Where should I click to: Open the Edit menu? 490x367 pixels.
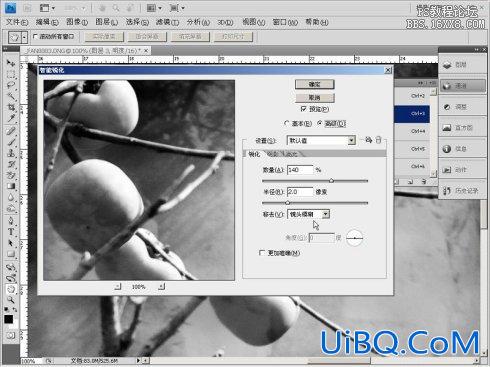(x=47, y=22)
